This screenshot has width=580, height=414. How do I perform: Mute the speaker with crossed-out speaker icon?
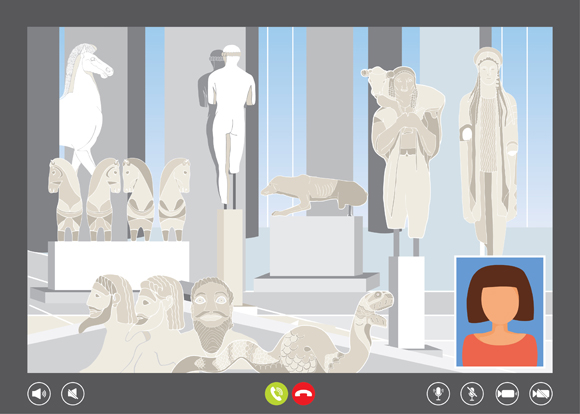[x=72, y=394]
